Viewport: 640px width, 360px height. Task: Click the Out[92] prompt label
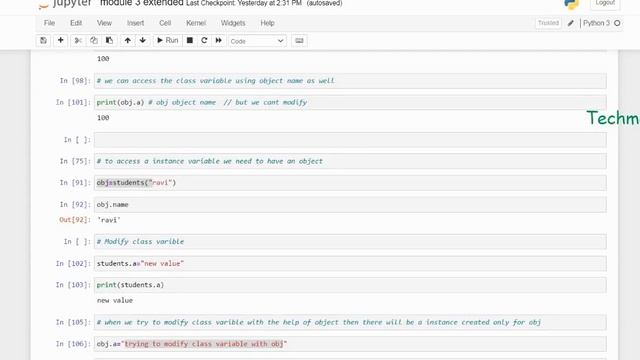tap(75, 220)
